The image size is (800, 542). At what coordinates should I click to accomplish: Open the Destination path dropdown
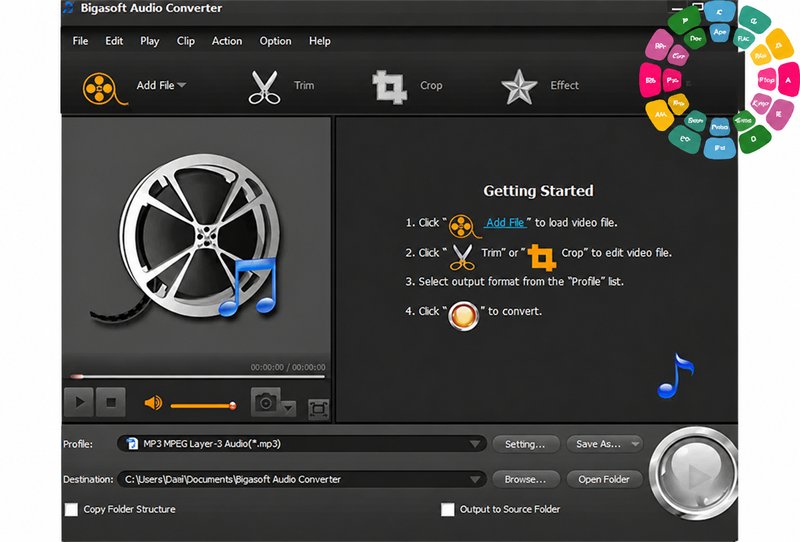click(x=475, y=480)
